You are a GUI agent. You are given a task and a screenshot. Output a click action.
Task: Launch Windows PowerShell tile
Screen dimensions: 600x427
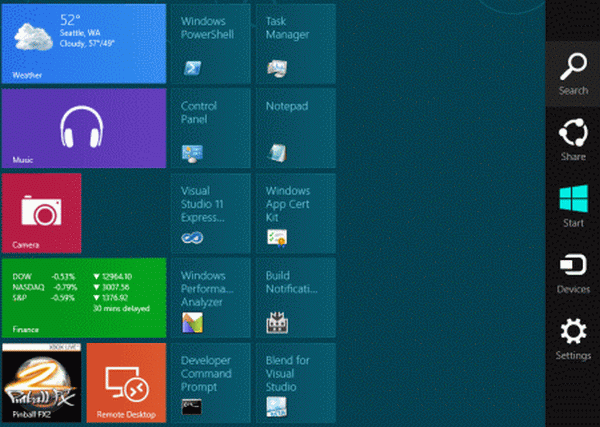(211, 44)
